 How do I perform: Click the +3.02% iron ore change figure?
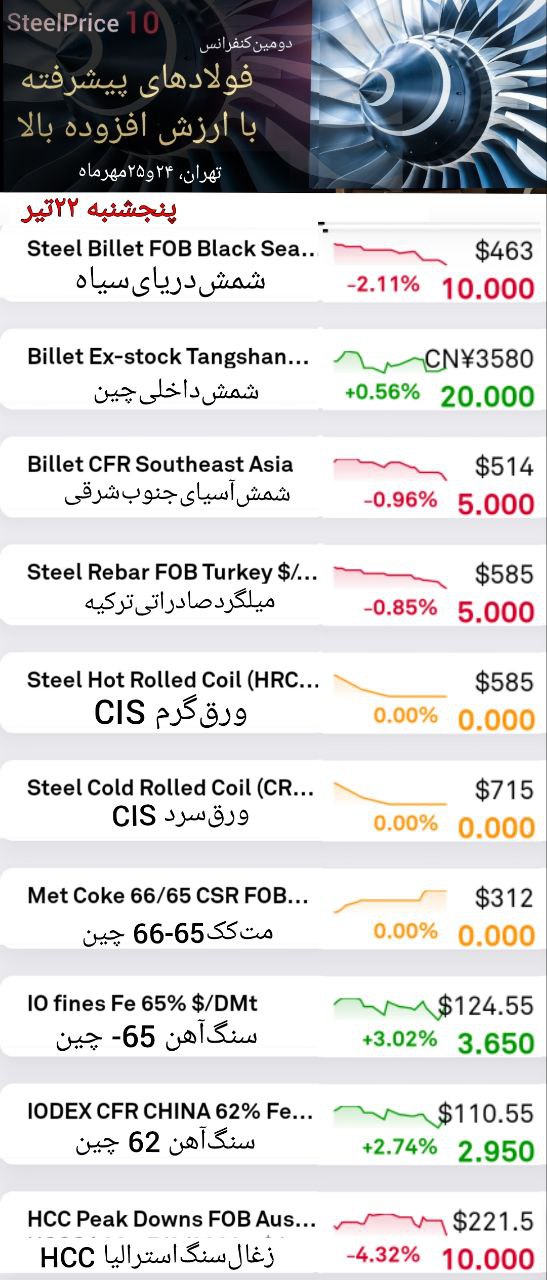[x=400, y=1038]
